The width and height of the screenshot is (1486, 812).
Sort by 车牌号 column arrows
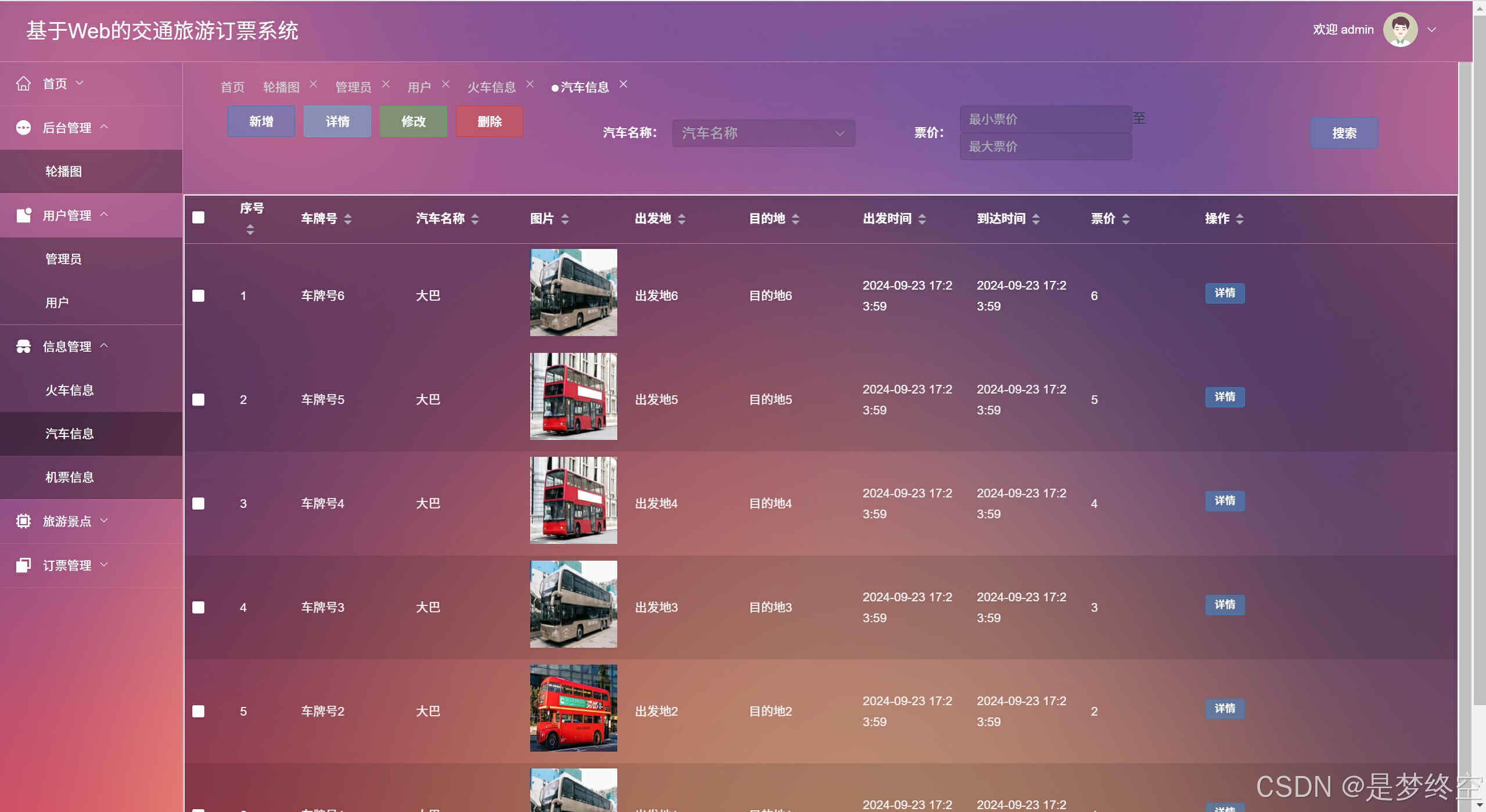pyautogui.click(x=348, y=219)
